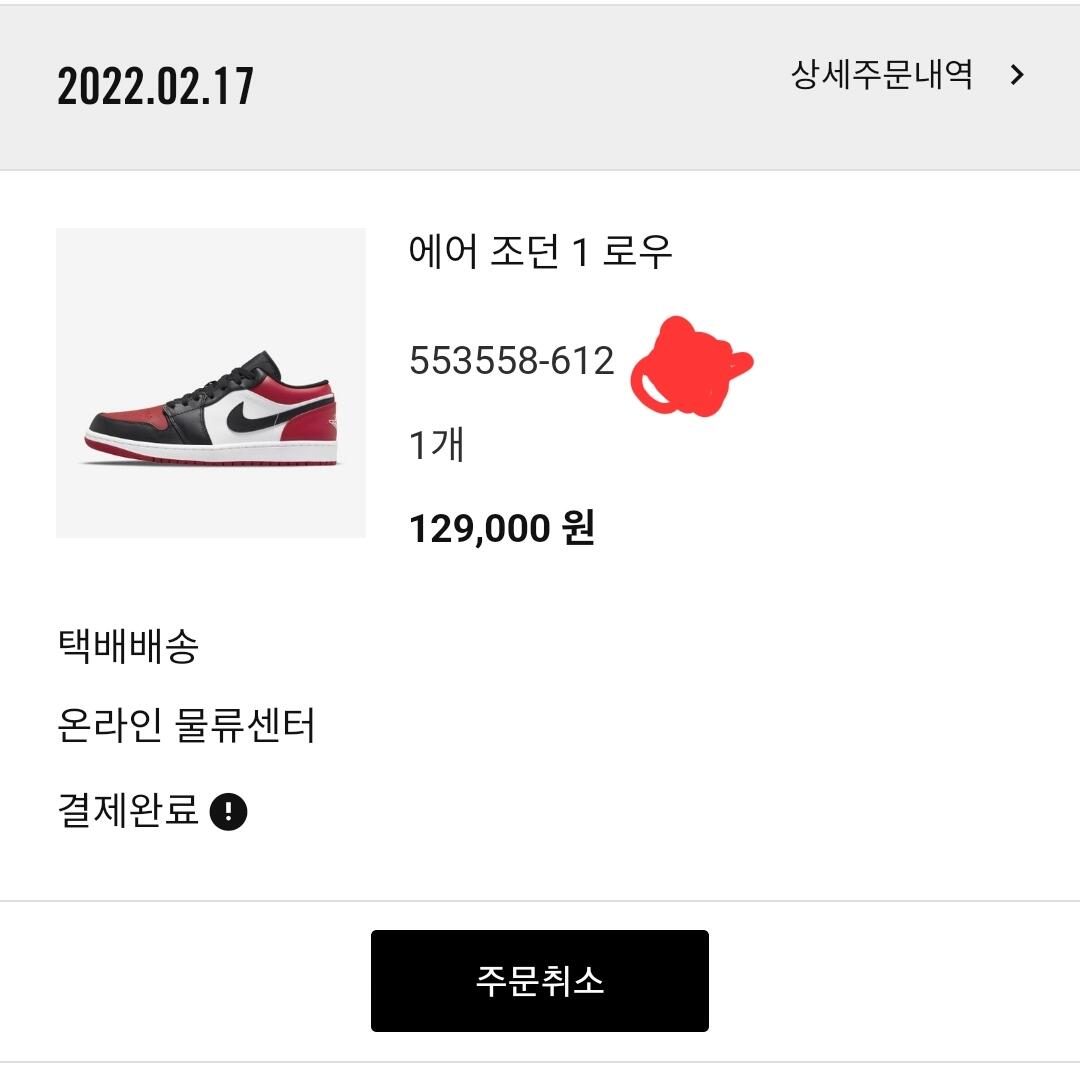Viewport: 1080px width, 1074px height.
Task: Click the order date 2022.02.17
Action: click(156, 87)
